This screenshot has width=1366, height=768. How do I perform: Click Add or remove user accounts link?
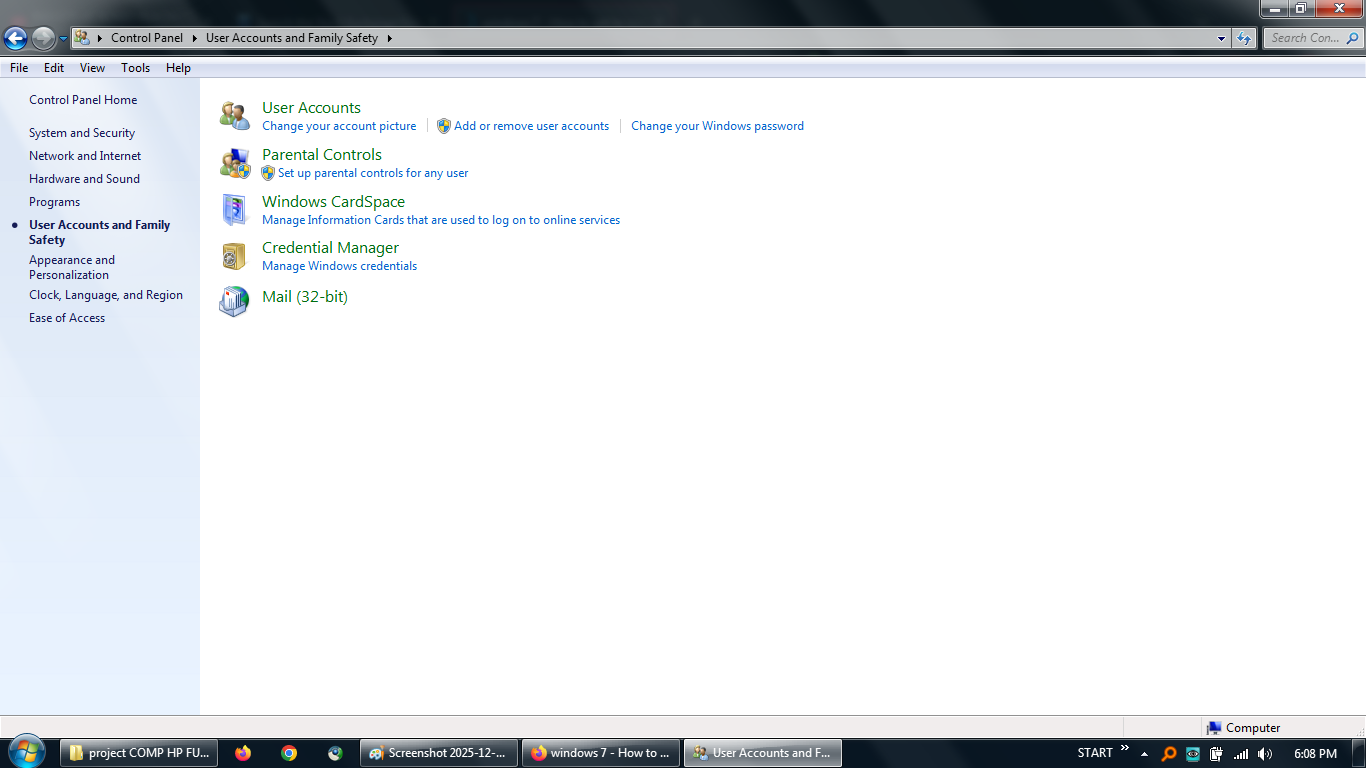tap(531, 126)
